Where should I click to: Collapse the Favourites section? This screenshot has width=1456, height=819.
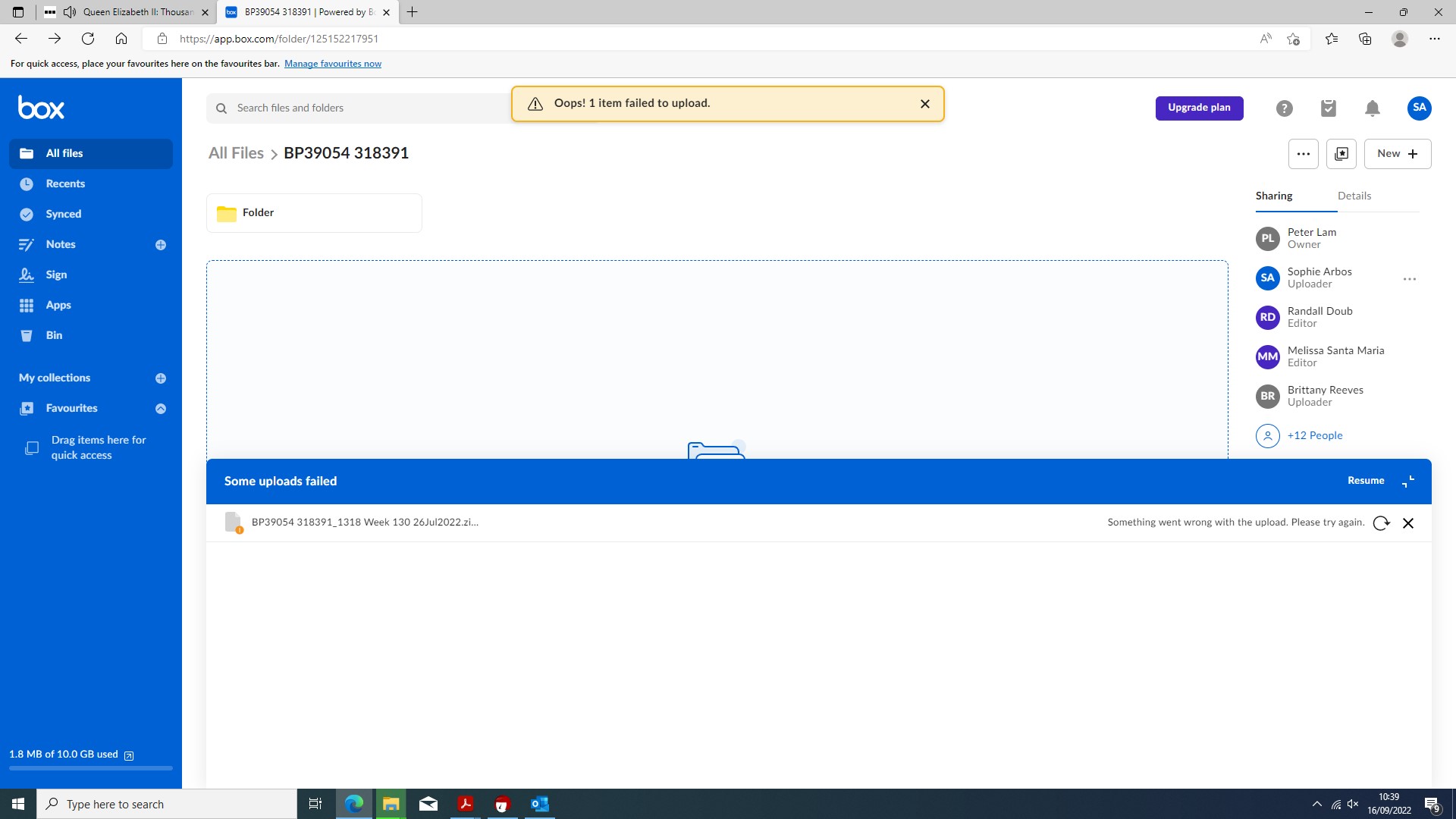(x=161, y=409)
